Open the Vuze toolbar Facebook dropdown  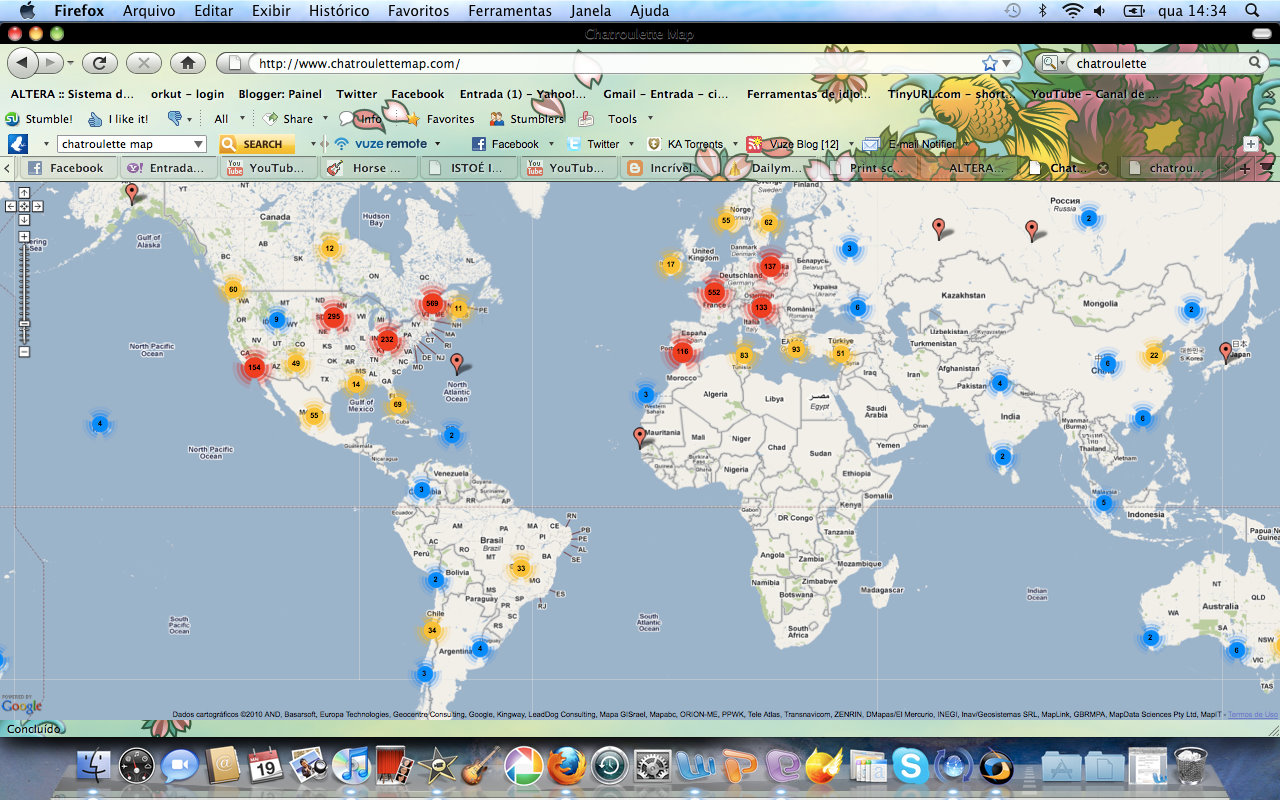pos(553,144)
